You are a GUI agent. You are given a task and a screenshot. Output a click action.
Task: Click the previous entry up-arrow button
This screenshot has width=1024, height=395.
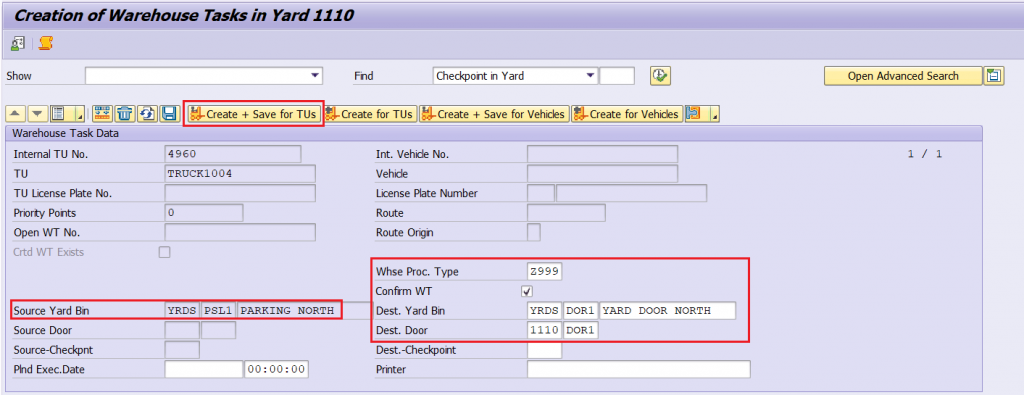[16, 114]
